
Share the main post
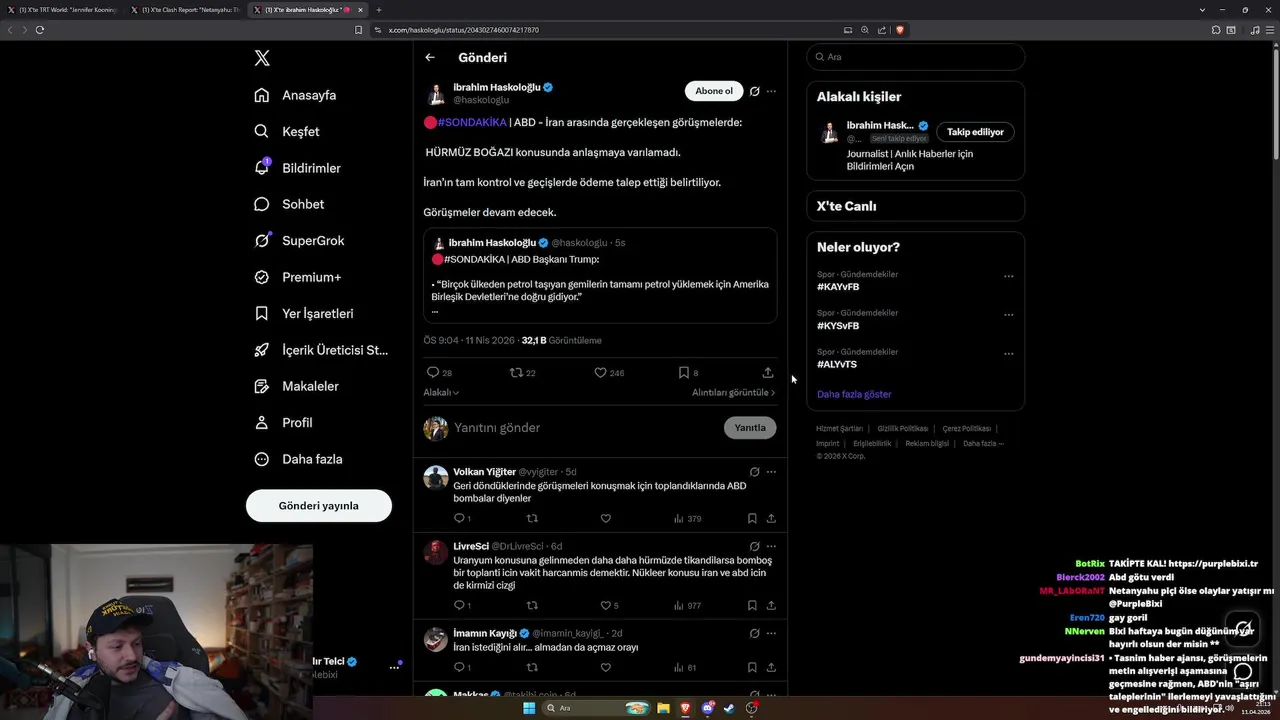click(768, 372)
